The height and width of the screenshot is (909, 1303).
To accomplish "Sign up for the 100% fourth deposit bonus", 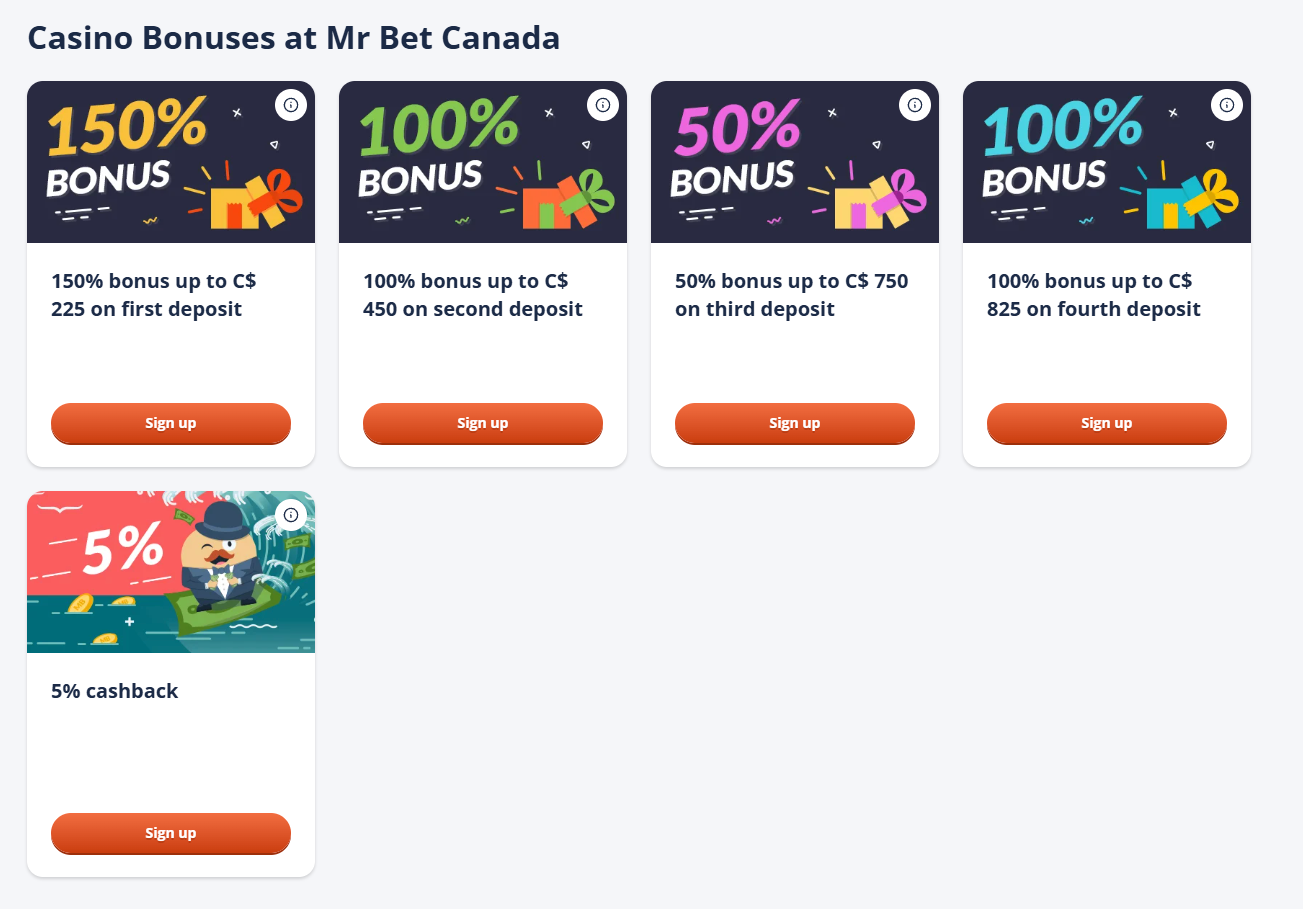I will pyautogui.click(x=1106, y=423).
